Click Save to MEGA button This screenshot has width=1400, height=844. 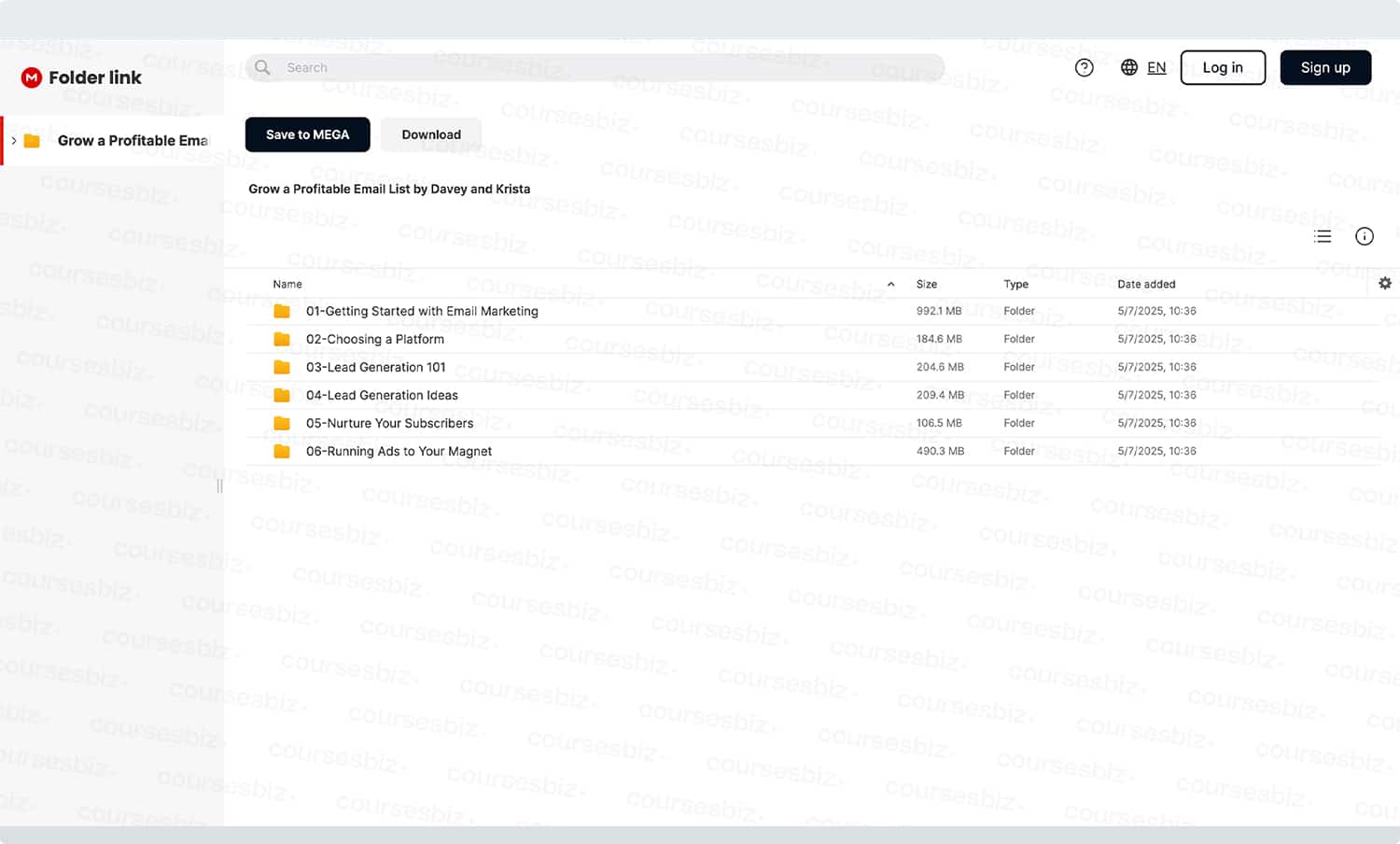click(x=308, y=134)
